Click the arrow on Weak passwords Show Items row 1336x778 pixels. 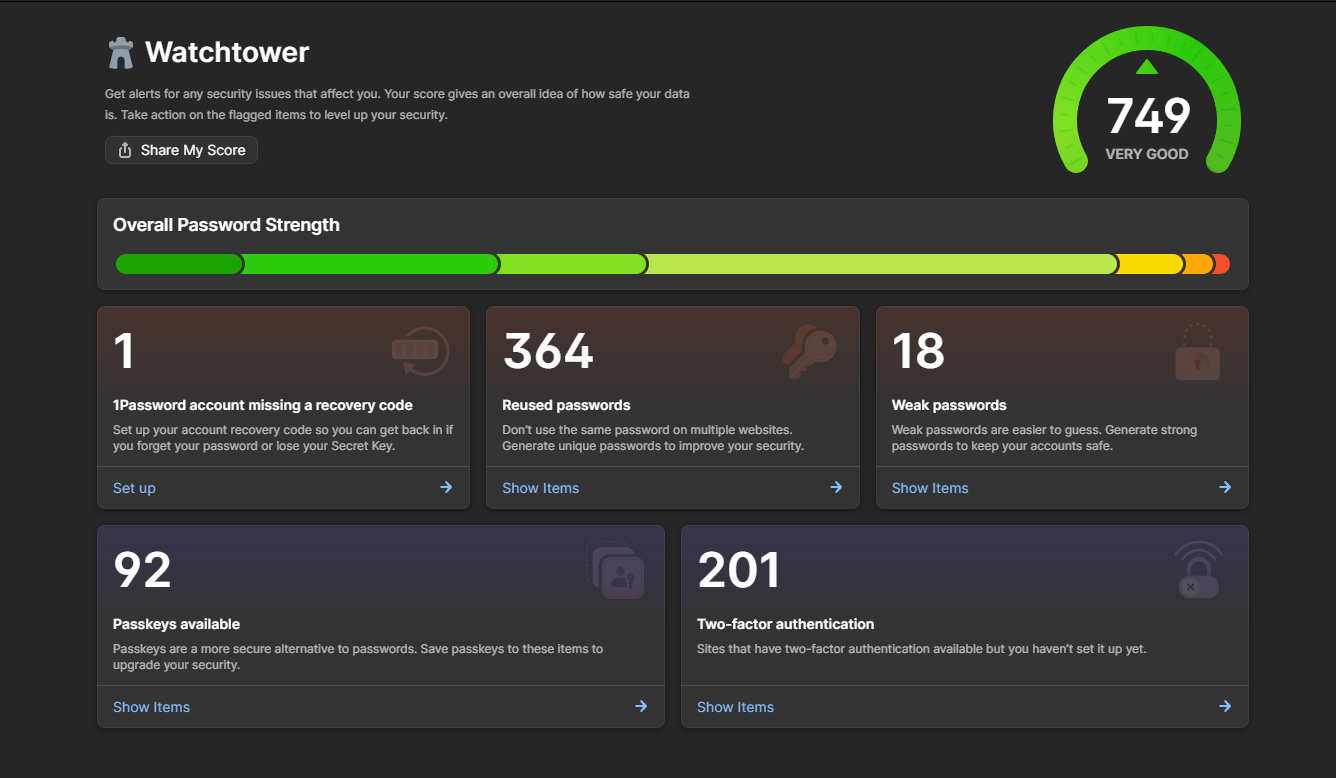1225,487
